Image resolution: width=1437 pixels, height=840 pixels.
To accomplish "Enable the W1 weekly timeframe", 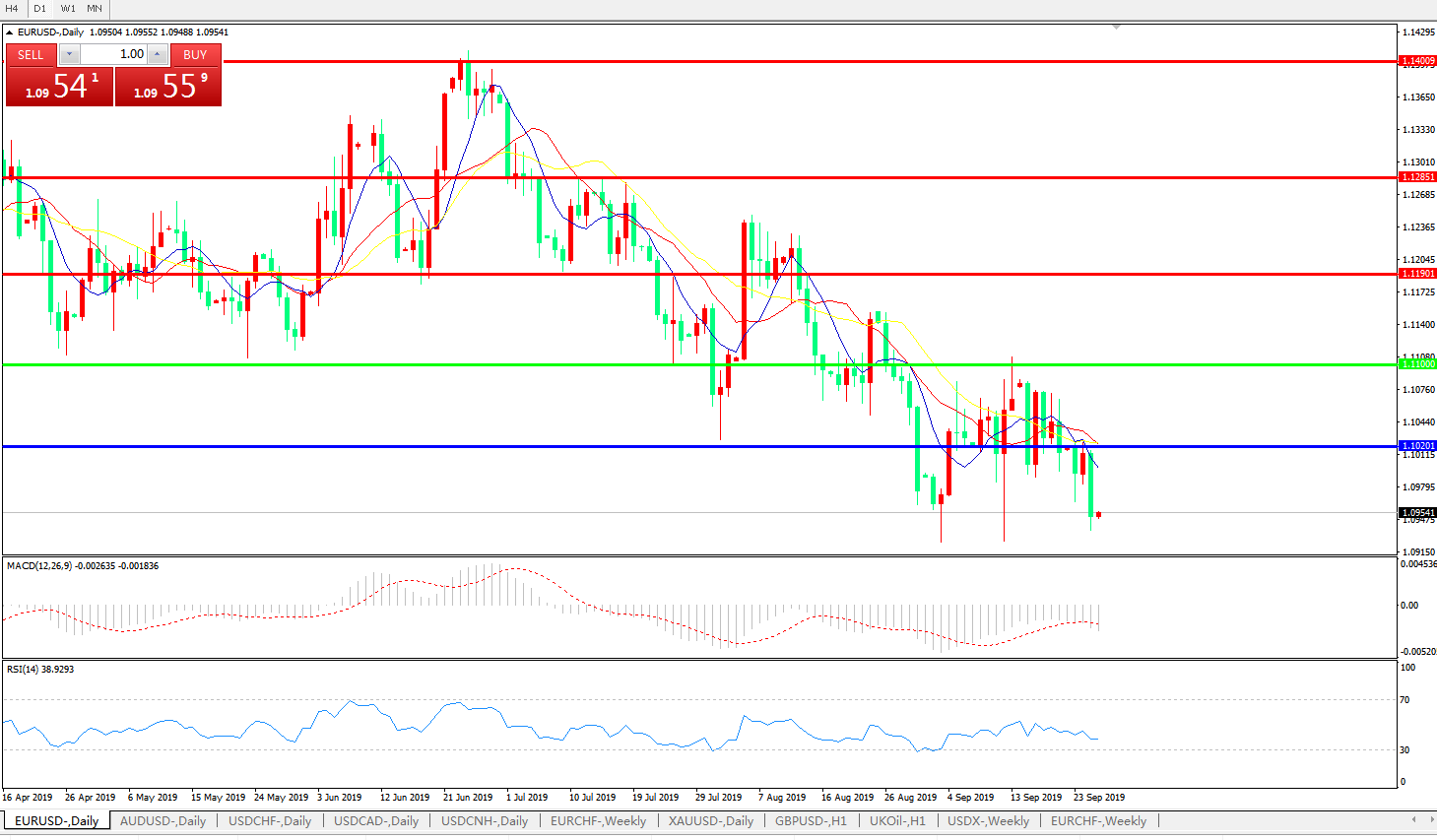I will (68, 8).
